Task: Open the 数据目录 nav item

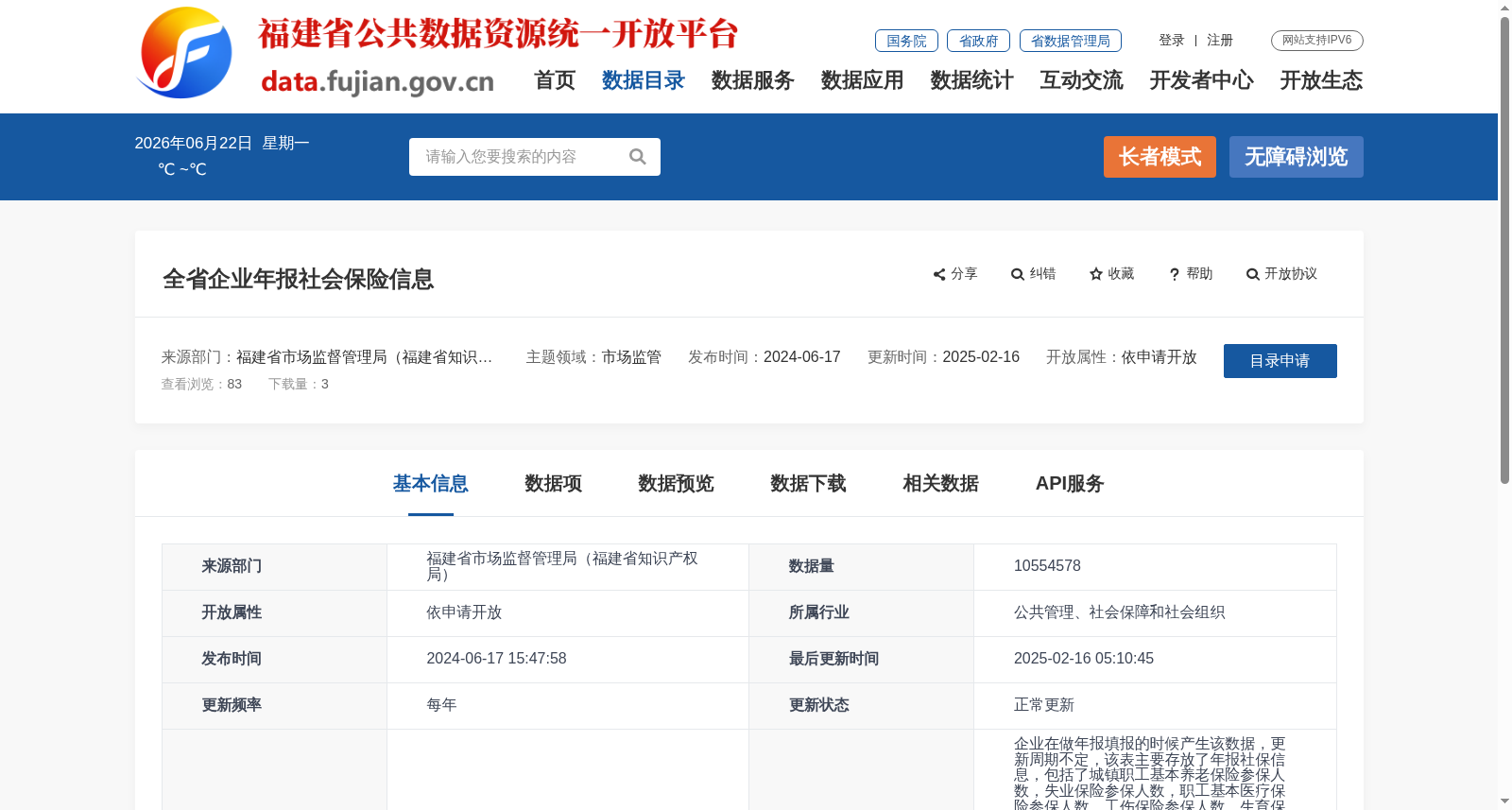Action: [x=644, y=80]
